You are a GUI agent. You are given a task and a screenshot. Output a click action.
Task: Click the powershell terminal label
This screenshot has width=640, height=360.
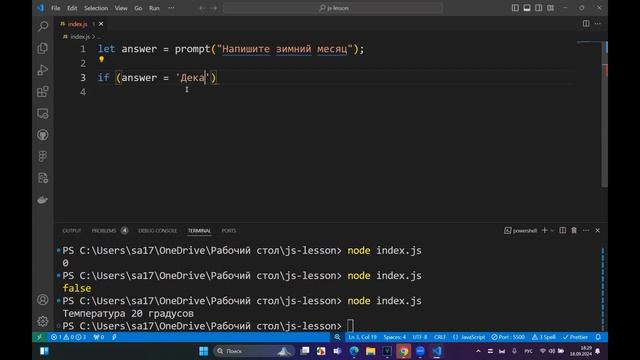(x=521, y=231)
